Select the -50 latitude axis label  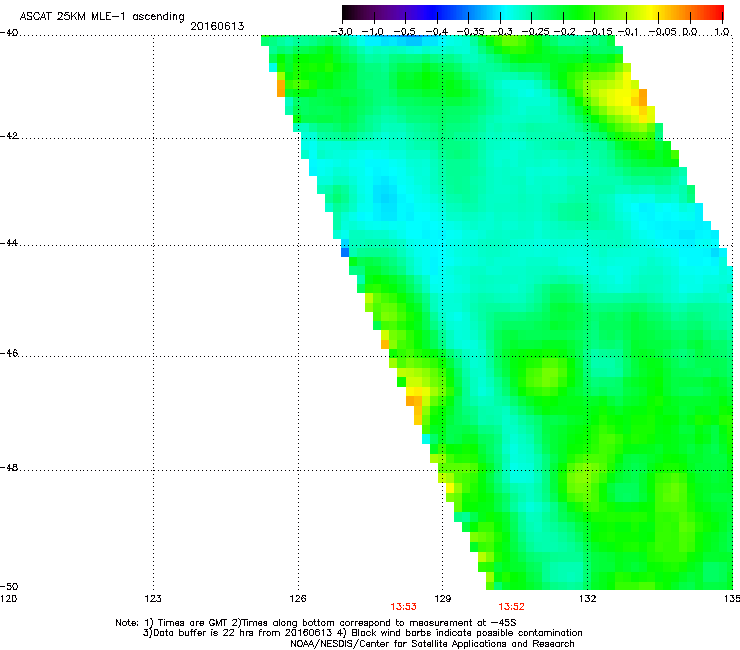9,587
